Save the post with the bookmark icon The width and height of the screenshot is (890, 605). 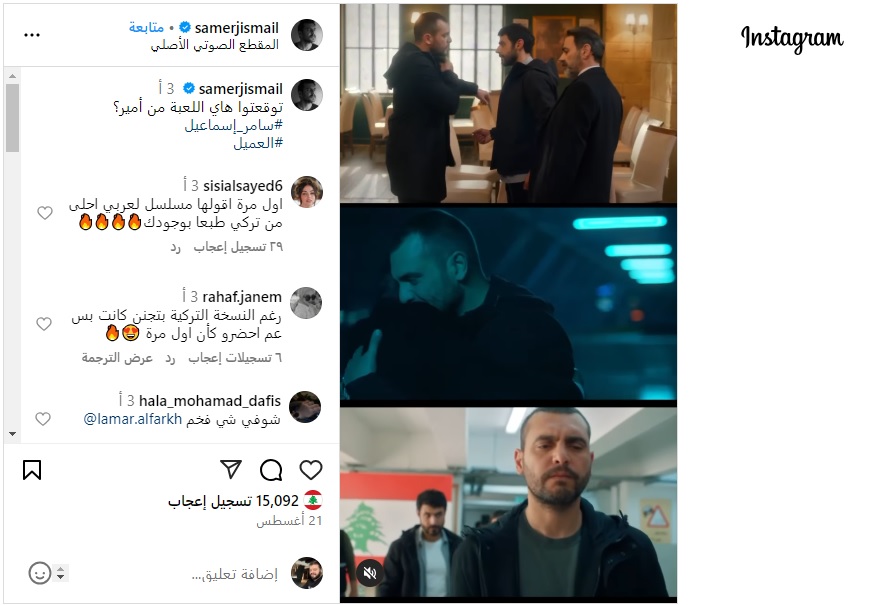pyautogui.click(x=32, y=470)
